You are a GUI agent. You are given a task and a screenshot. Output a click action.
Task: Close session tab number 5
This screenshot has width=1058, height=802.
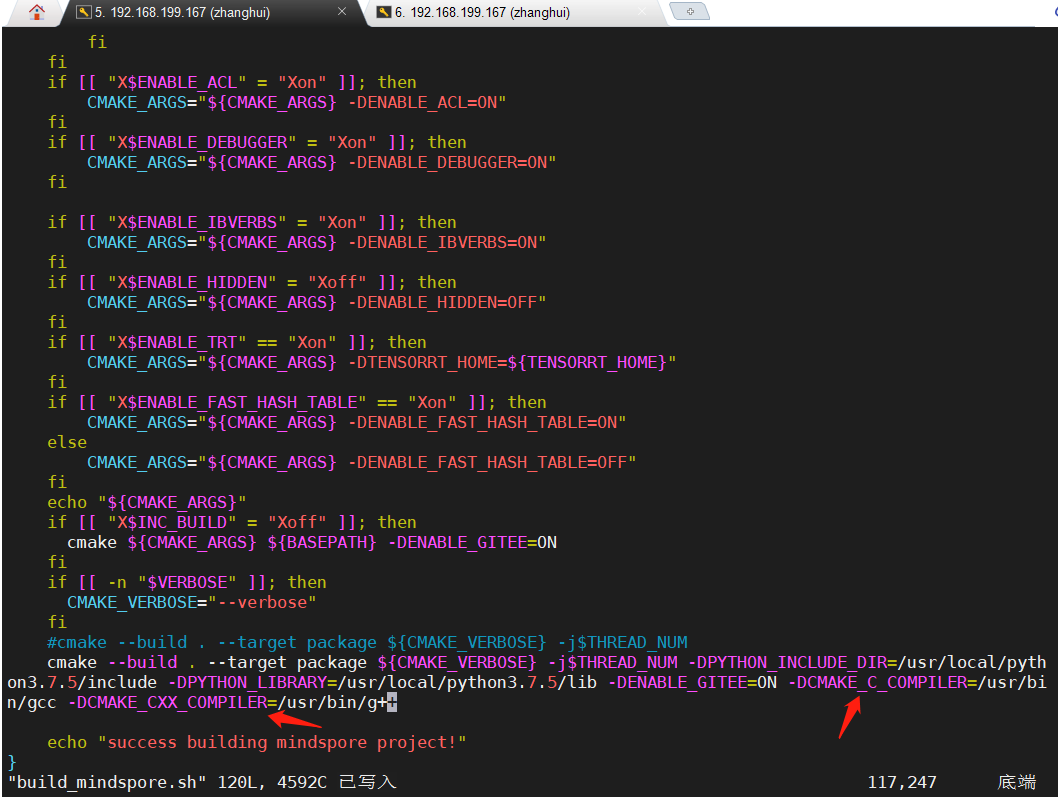coord(341,11)
